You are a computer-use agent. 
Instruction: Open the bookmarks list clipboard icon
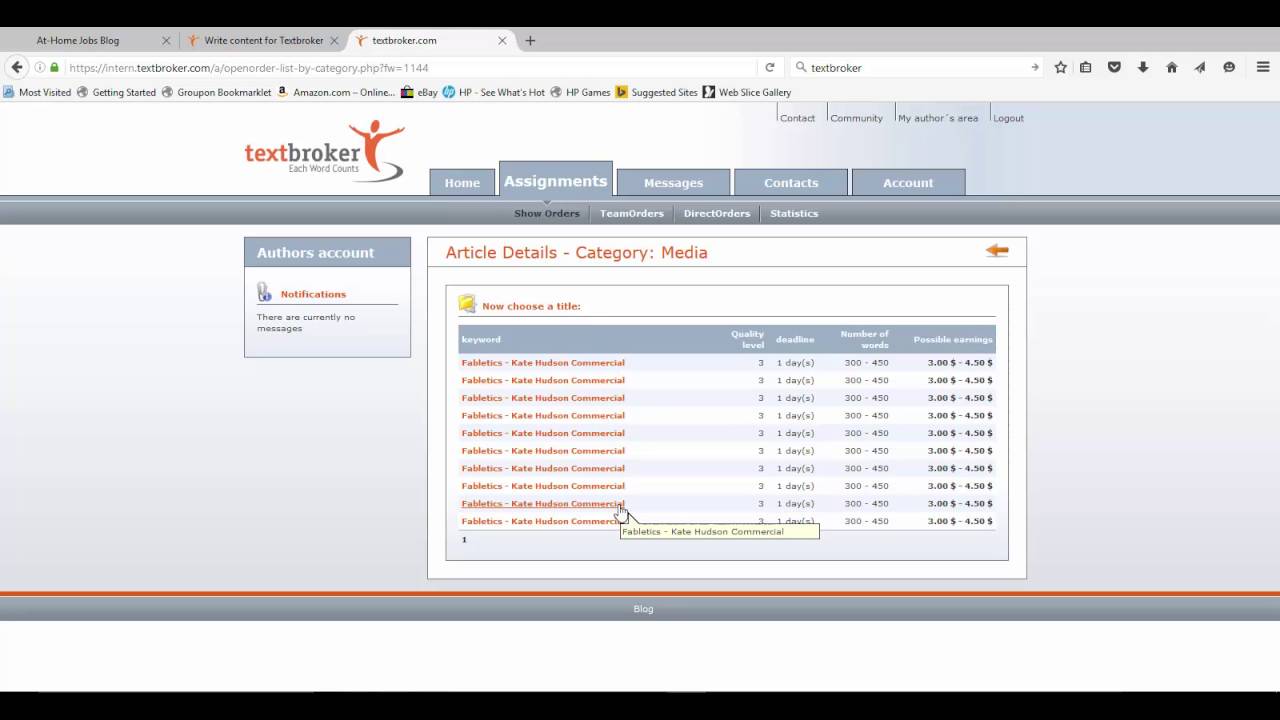pyautogui.click(x=1085, y=67)
